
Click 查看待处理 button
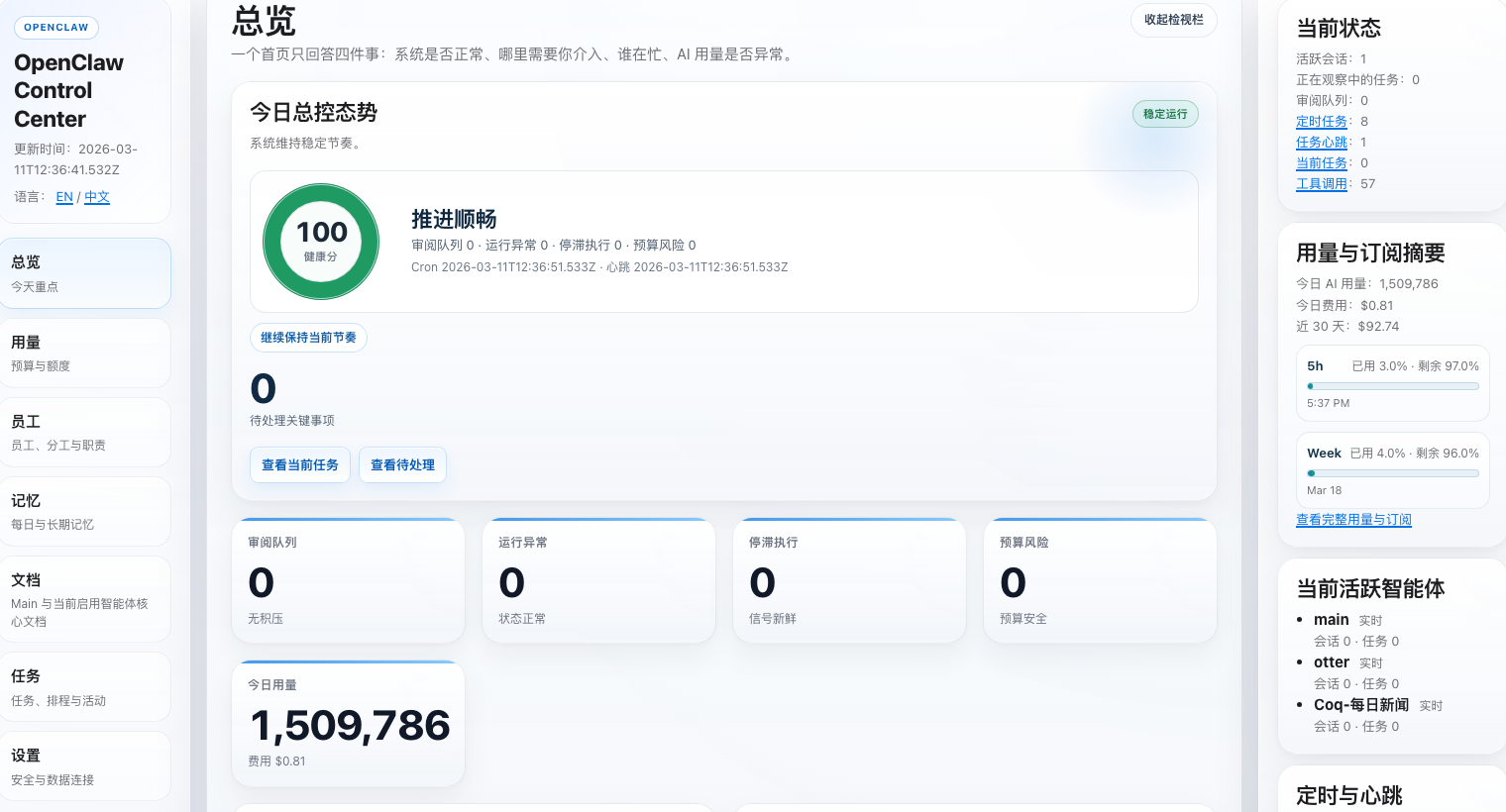pyautogui.click(x=402, y=464)
